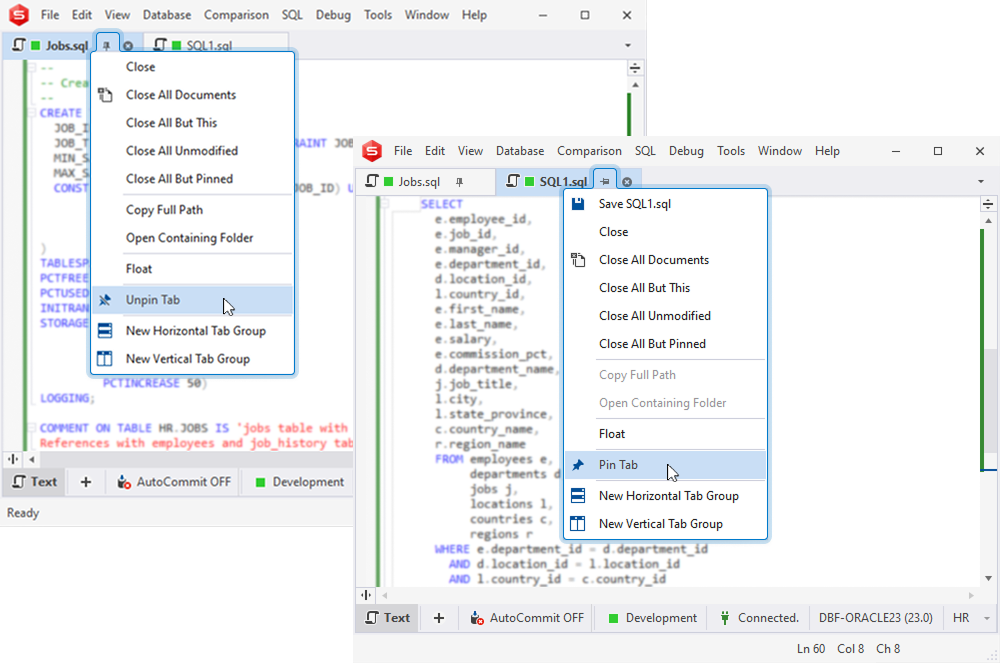Choose Close All But This in the right menu
The height and width of the screenshot is (663, 1000).
665,288
